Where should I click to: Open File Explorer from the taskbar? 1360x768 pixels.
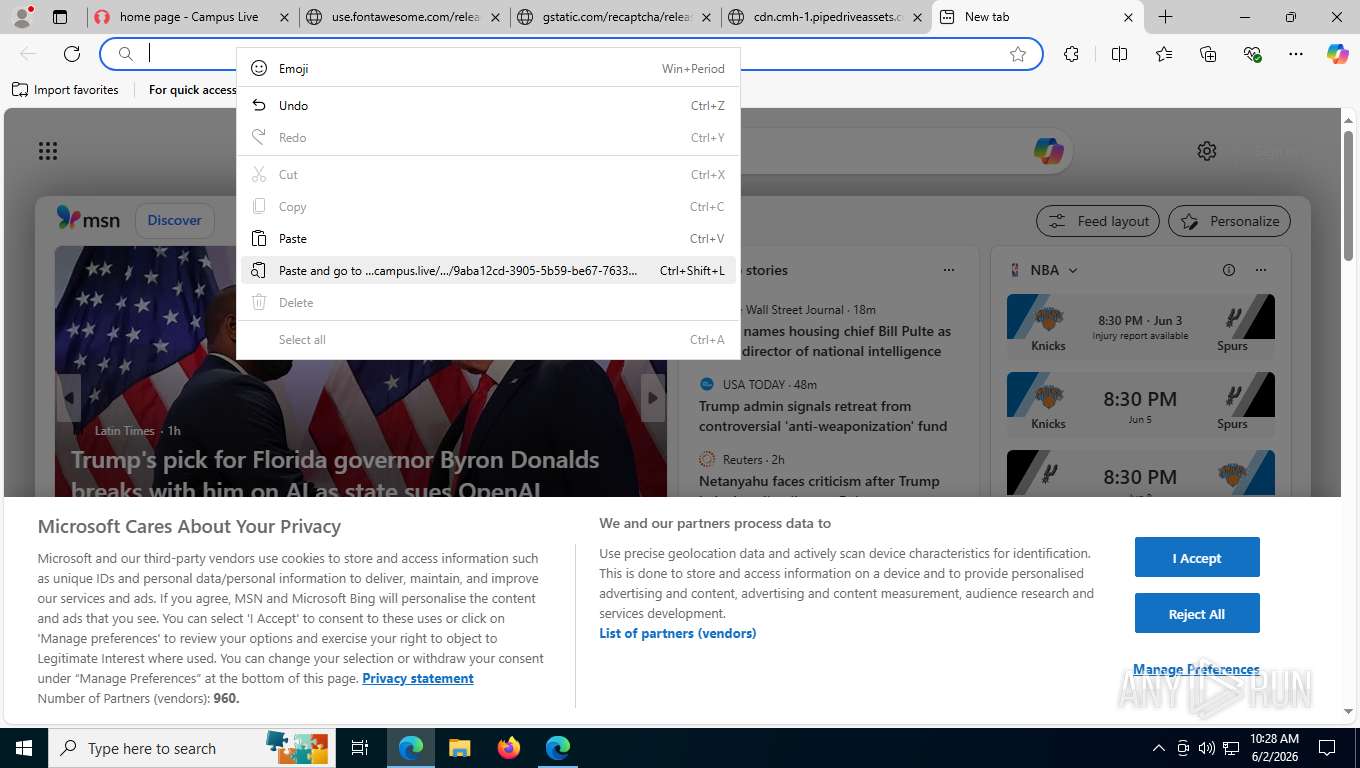point(459,748)
